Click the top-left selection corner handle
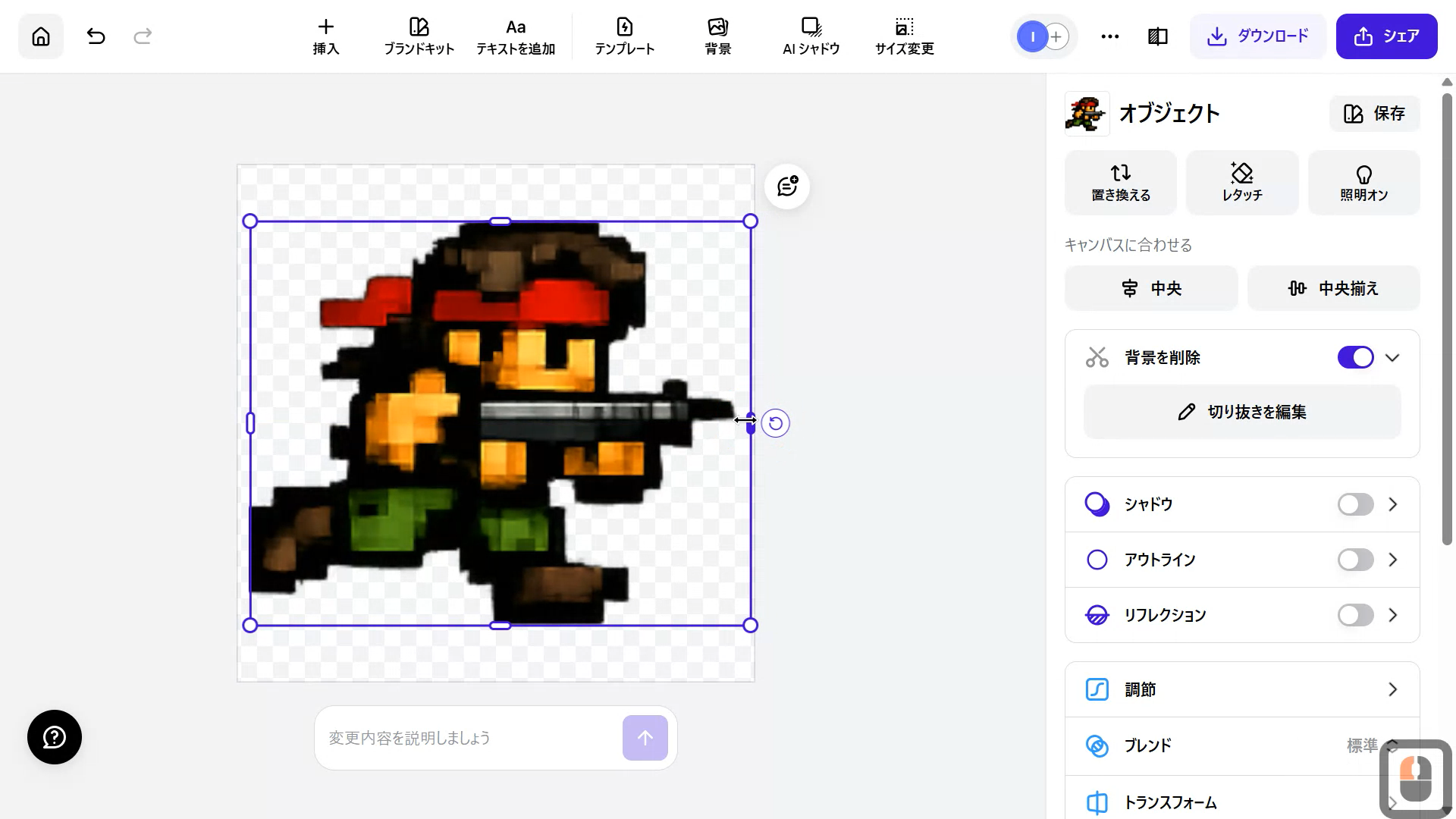This screenshot has height=819, width=1456. (x=250, y=221)
